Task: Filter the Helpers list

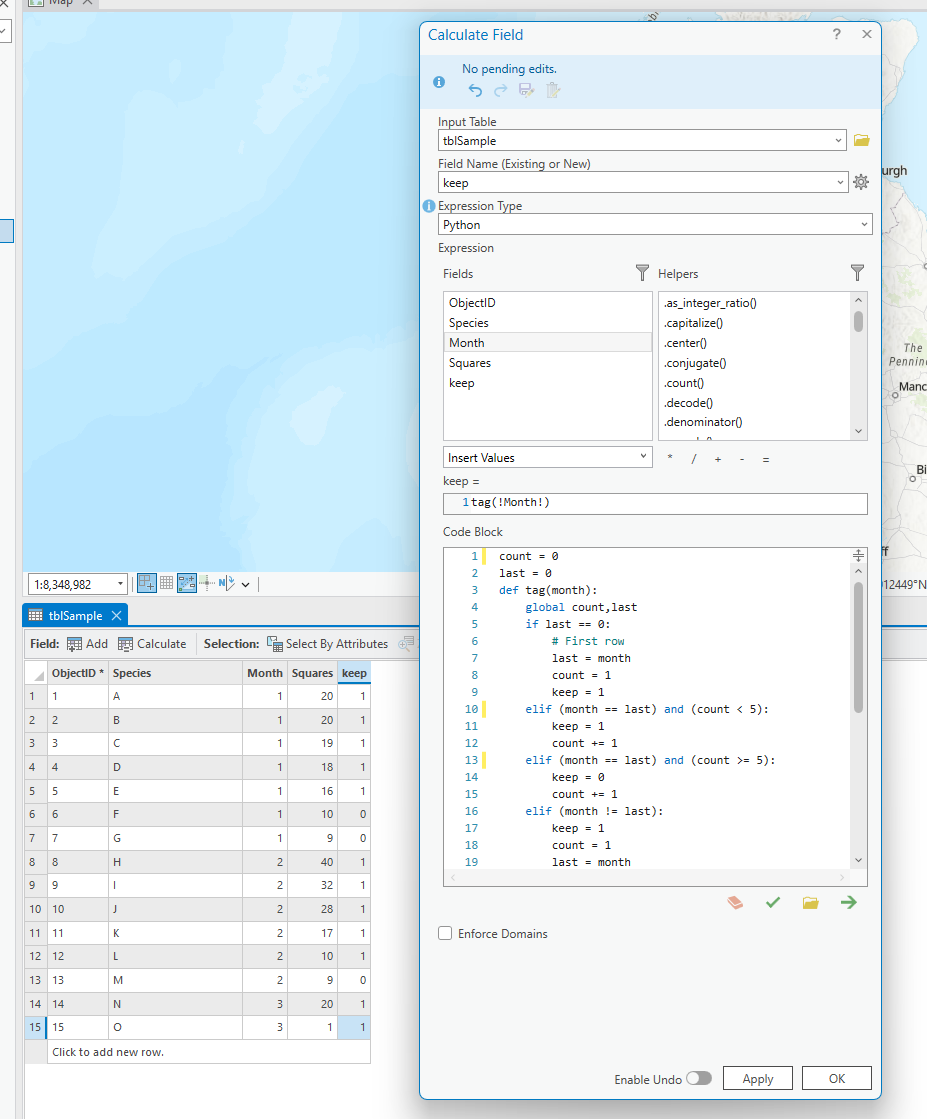Action: pos(857,272)
